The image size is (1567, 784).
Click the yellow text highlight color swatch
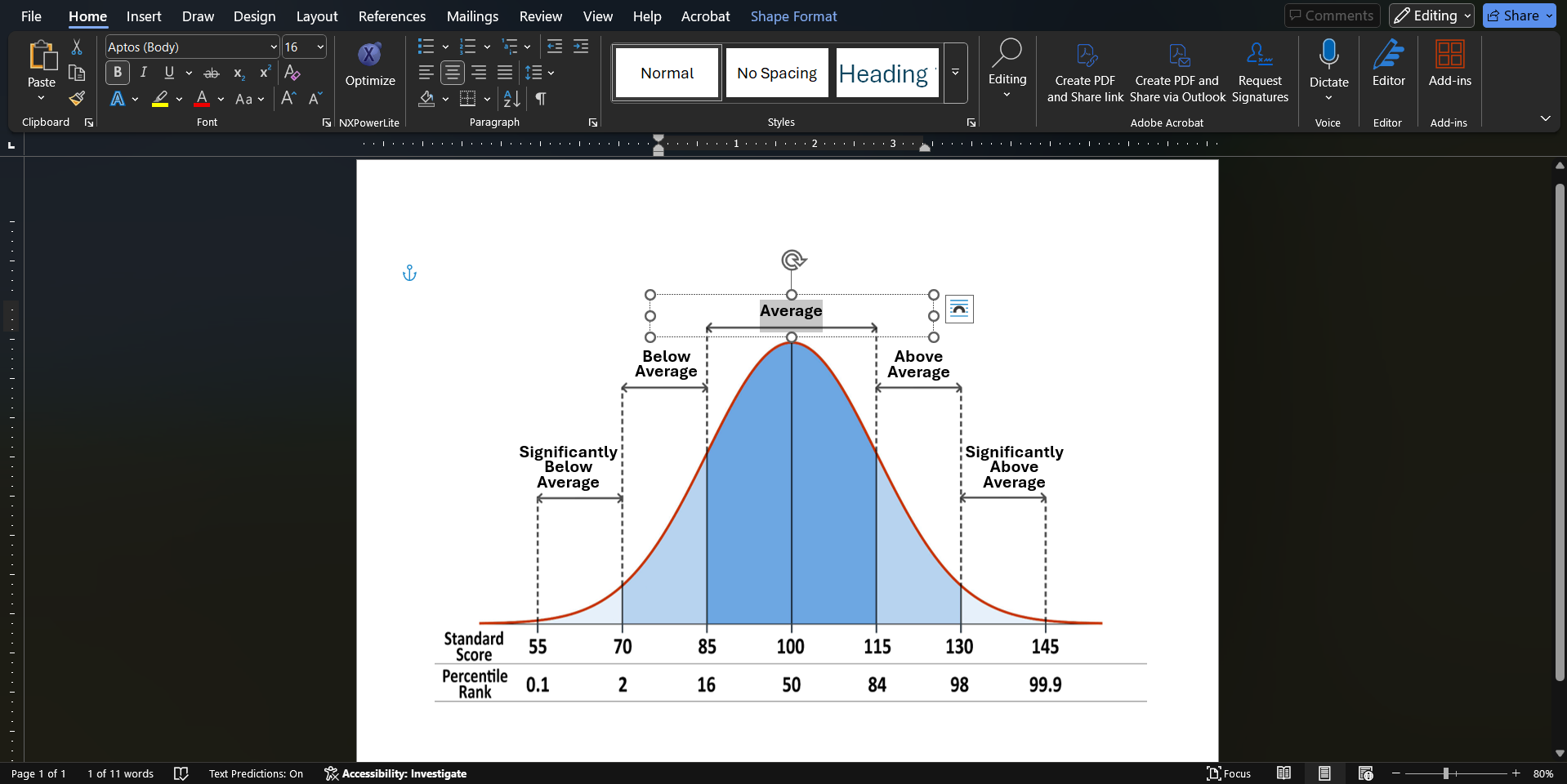click(x=160, y=99)
